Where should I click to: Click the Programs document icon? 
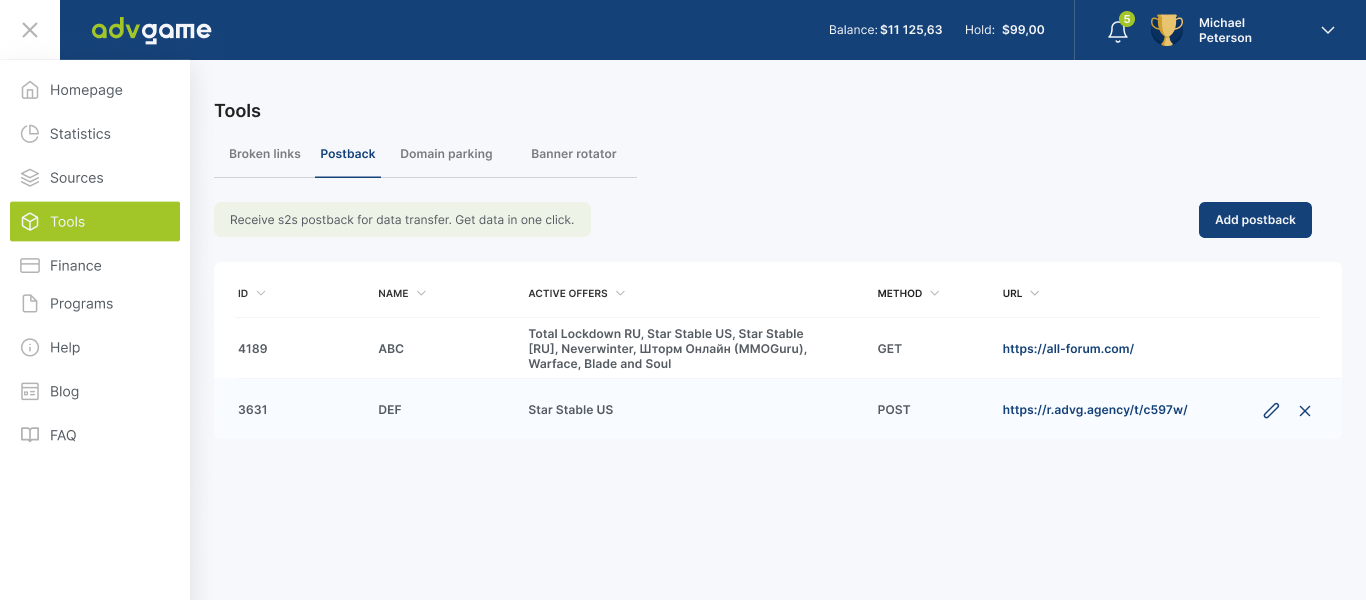click(x=30, y=304)
